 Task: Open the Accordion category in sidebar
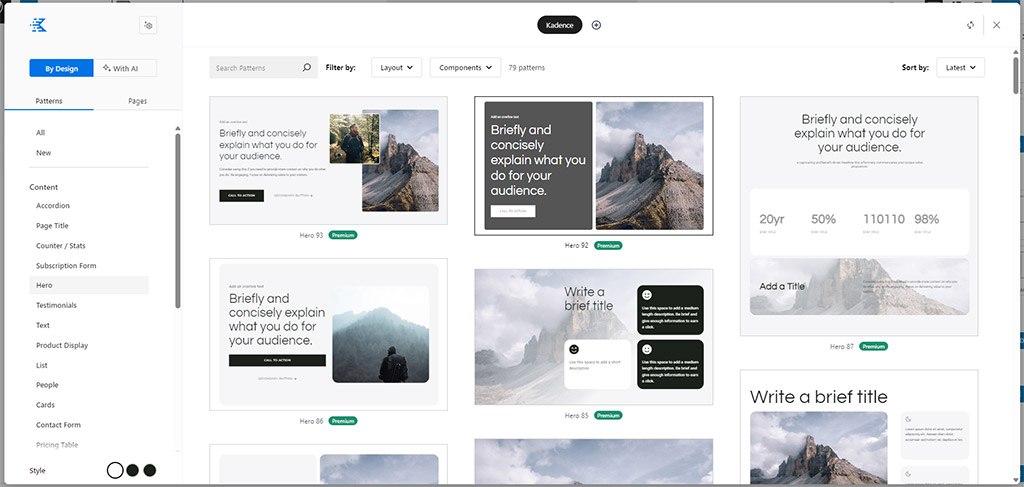click(x=53, y=205)
